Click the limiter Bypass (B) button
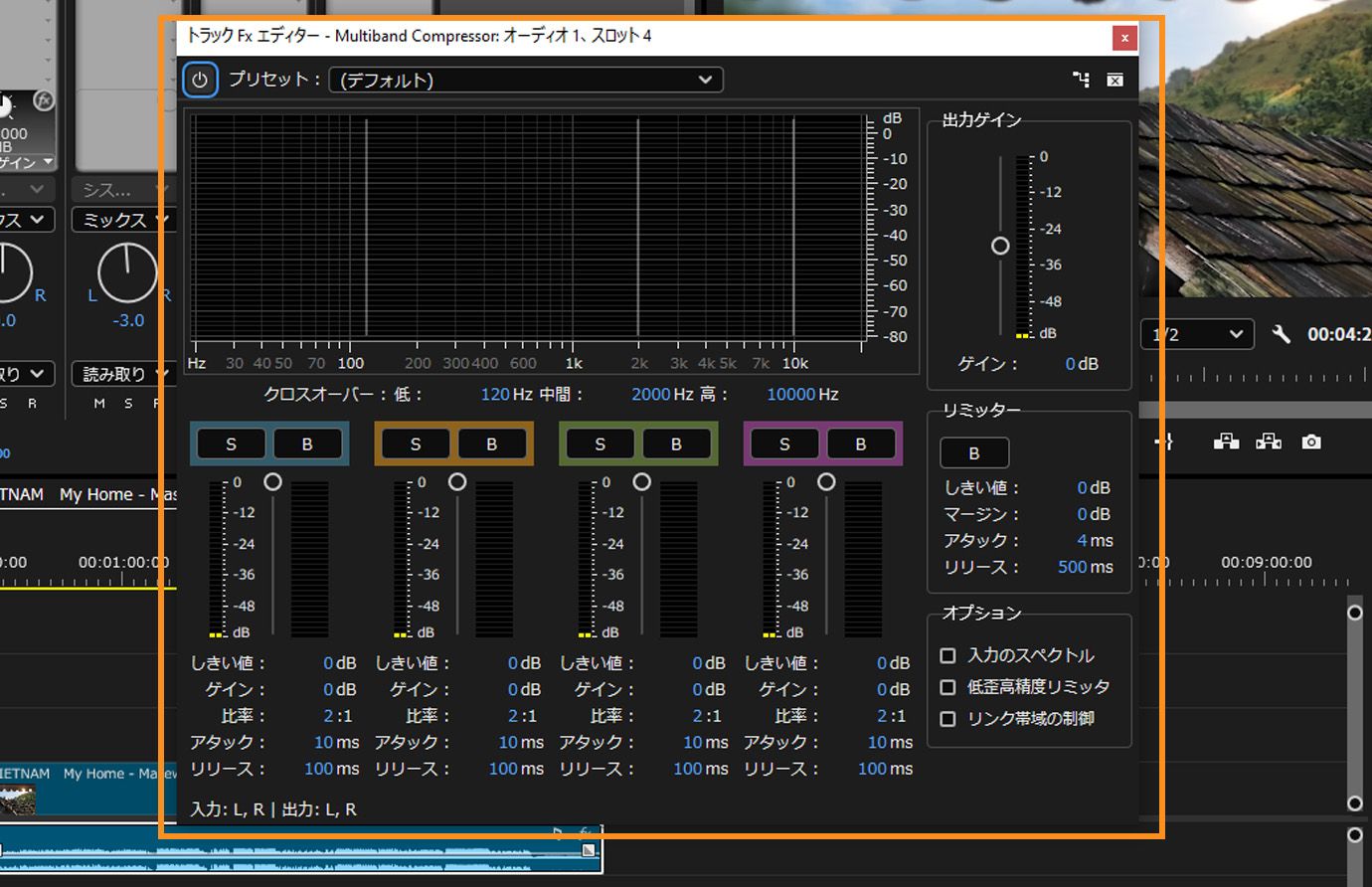 [974, 452]
